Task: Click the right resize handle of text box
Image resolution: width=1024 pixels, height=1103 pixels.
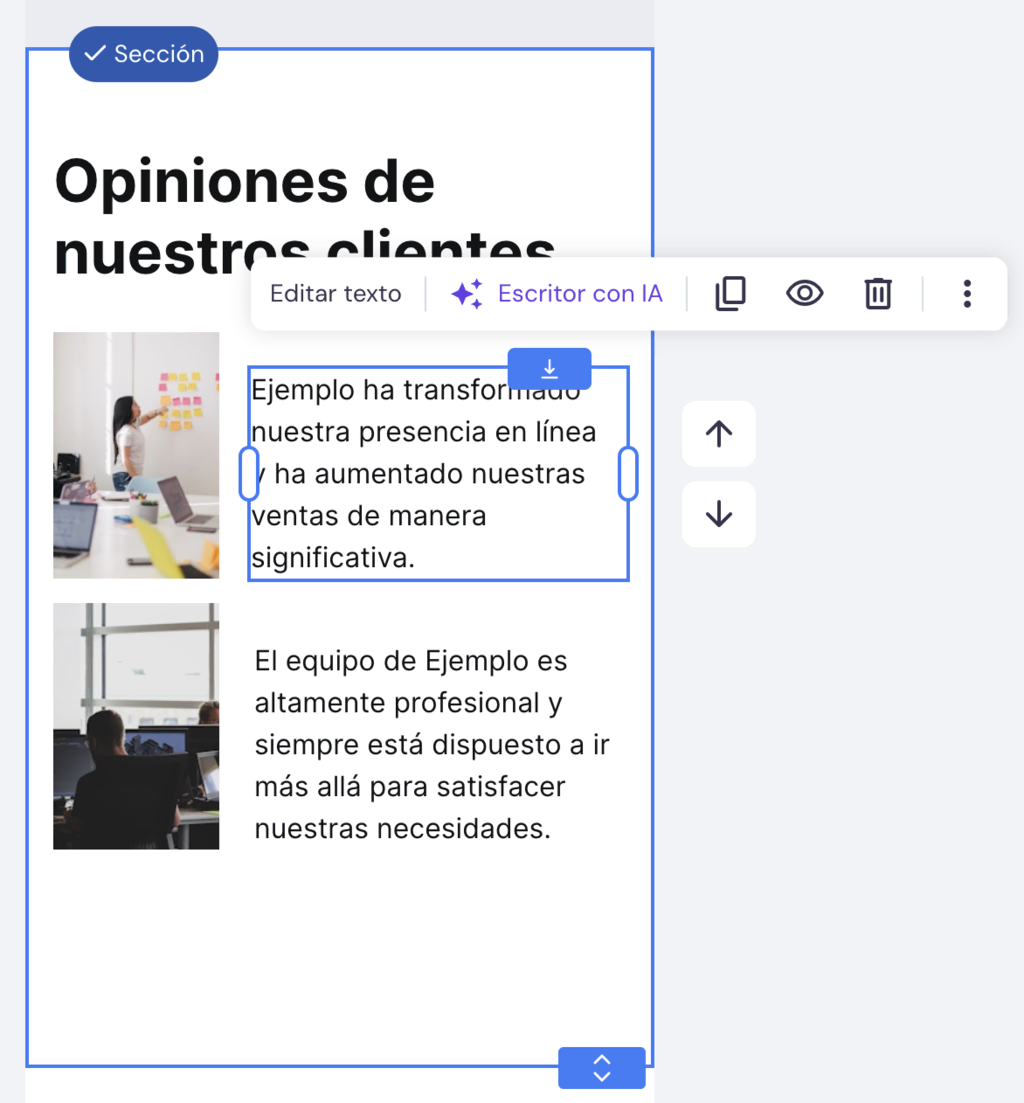Action: [628, 474]
